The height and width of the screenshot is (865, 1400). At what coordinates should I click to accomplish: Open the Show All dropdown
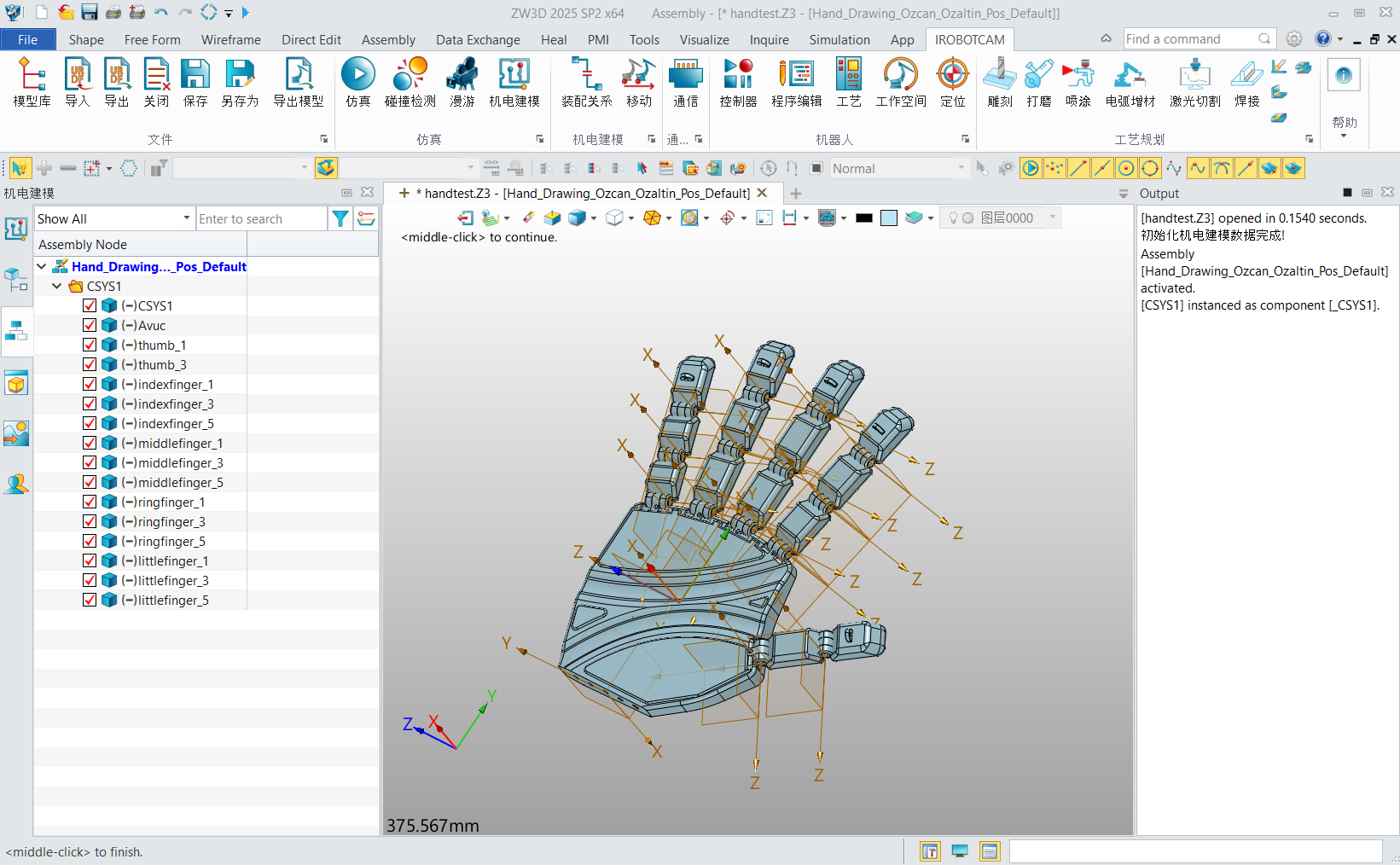[x=113, y=219]
